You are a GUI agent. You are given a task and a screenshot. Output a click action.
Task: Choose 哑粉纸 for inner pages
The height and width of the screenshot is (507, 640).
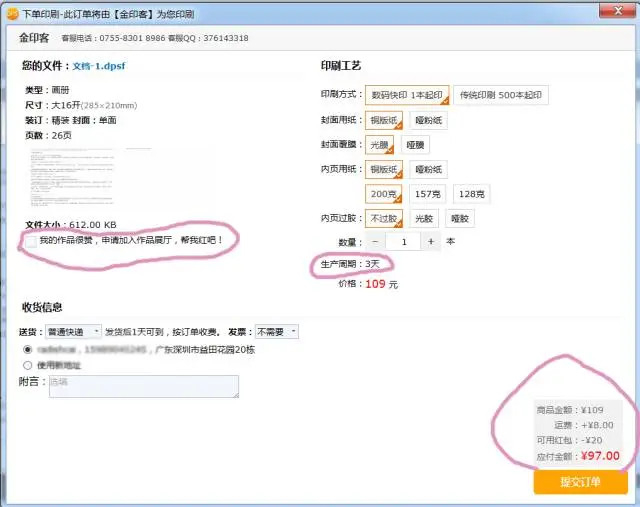(x=429, y=169)
